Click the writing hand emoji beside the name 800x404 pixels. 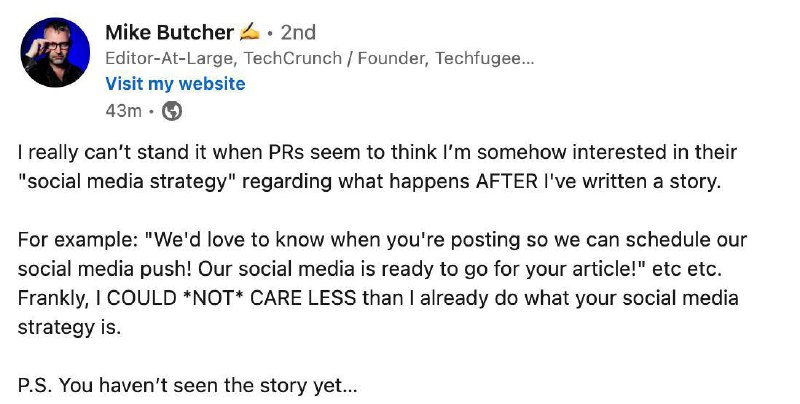249,33
